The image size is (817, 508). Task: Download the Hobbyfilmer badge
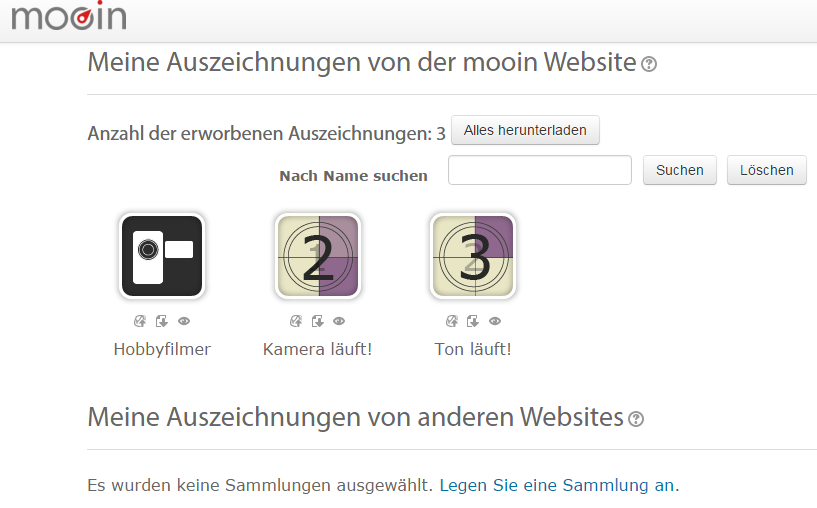(x=162, y=321)
